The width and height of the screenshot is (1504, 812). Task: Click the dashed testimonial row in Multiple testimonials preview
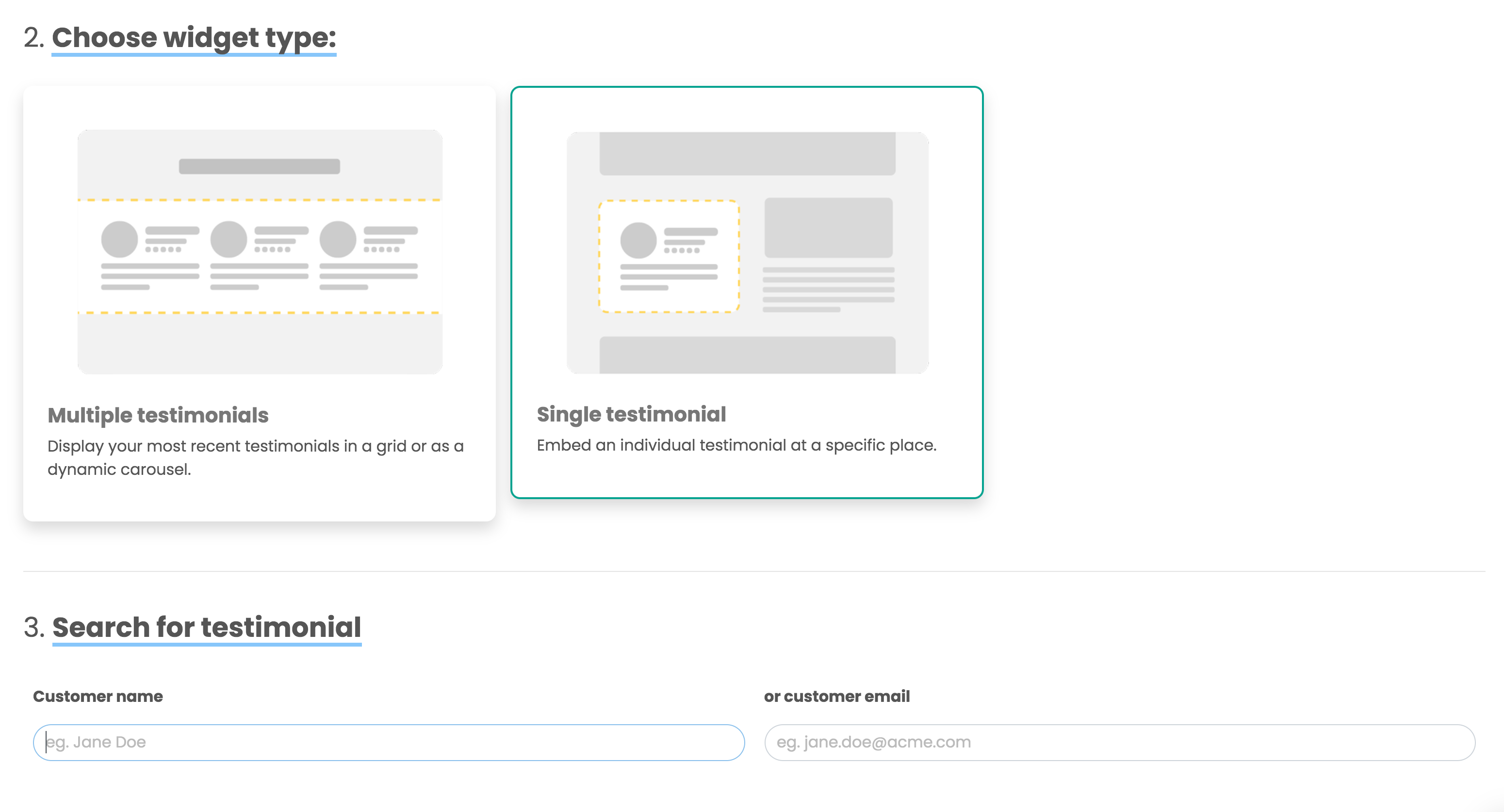260,256
